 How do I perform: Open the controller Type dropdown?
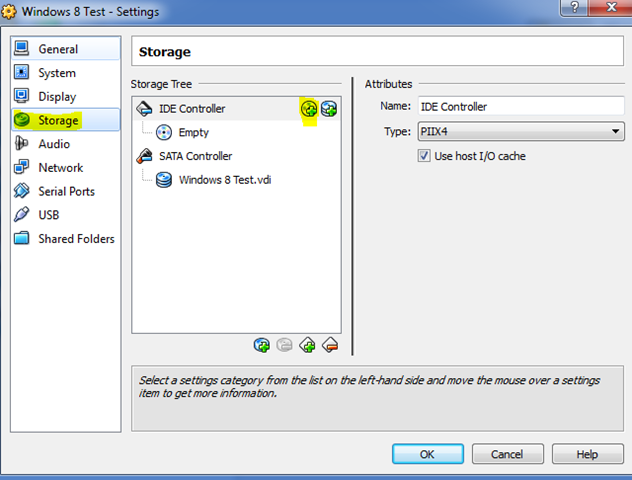pos(521,131)
